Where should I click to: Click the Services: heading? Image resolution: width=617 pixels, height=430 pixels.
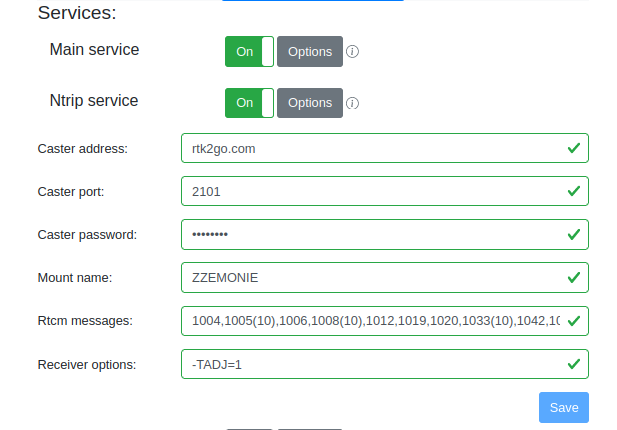click(77, 13)
